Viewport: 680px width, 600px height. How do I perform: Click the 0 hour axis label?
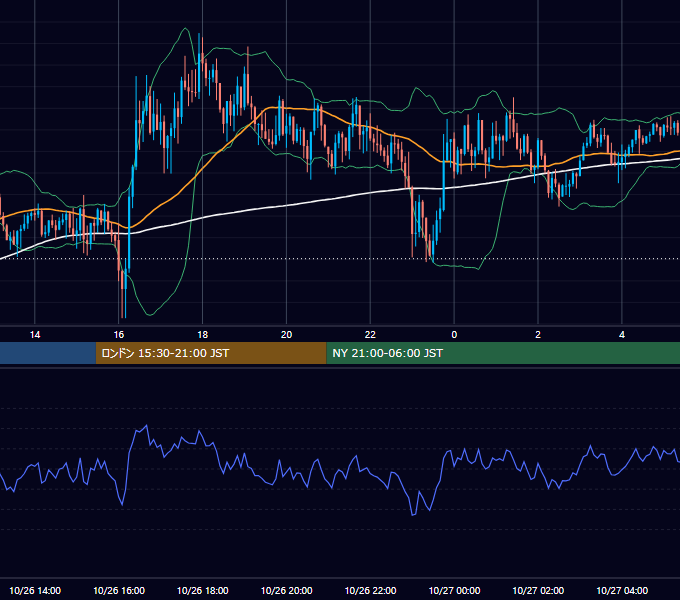pyautogui.click(x=454, y=335)
